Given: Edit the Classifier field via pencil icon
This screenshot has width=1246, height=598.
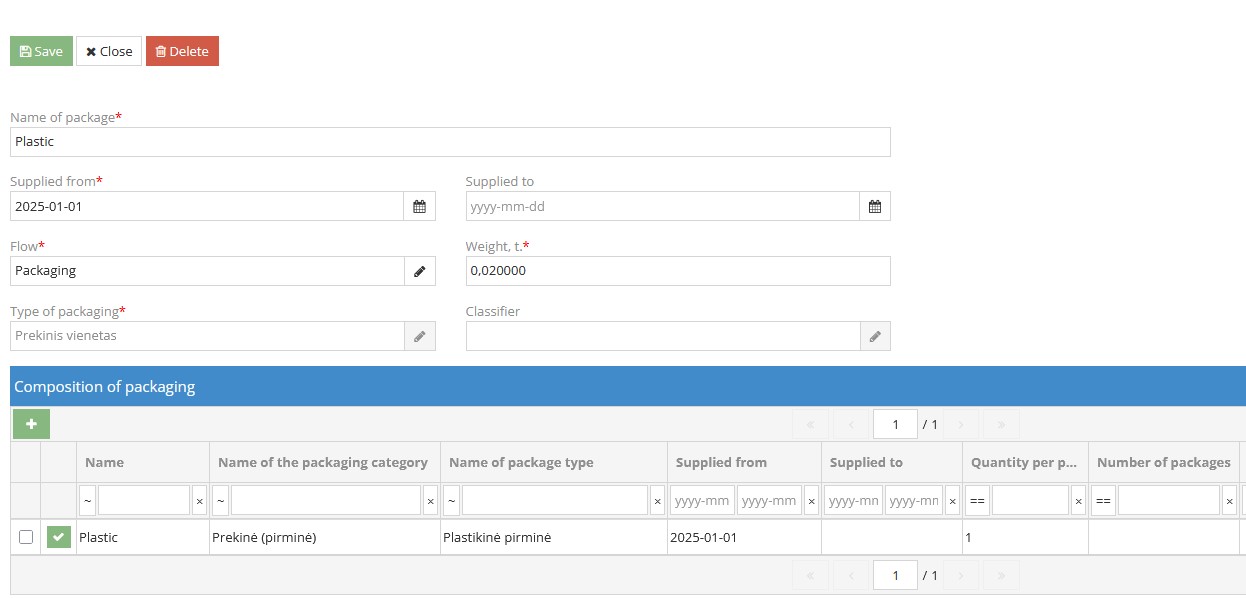Looking at the screenshot, I should click(875, 336).
